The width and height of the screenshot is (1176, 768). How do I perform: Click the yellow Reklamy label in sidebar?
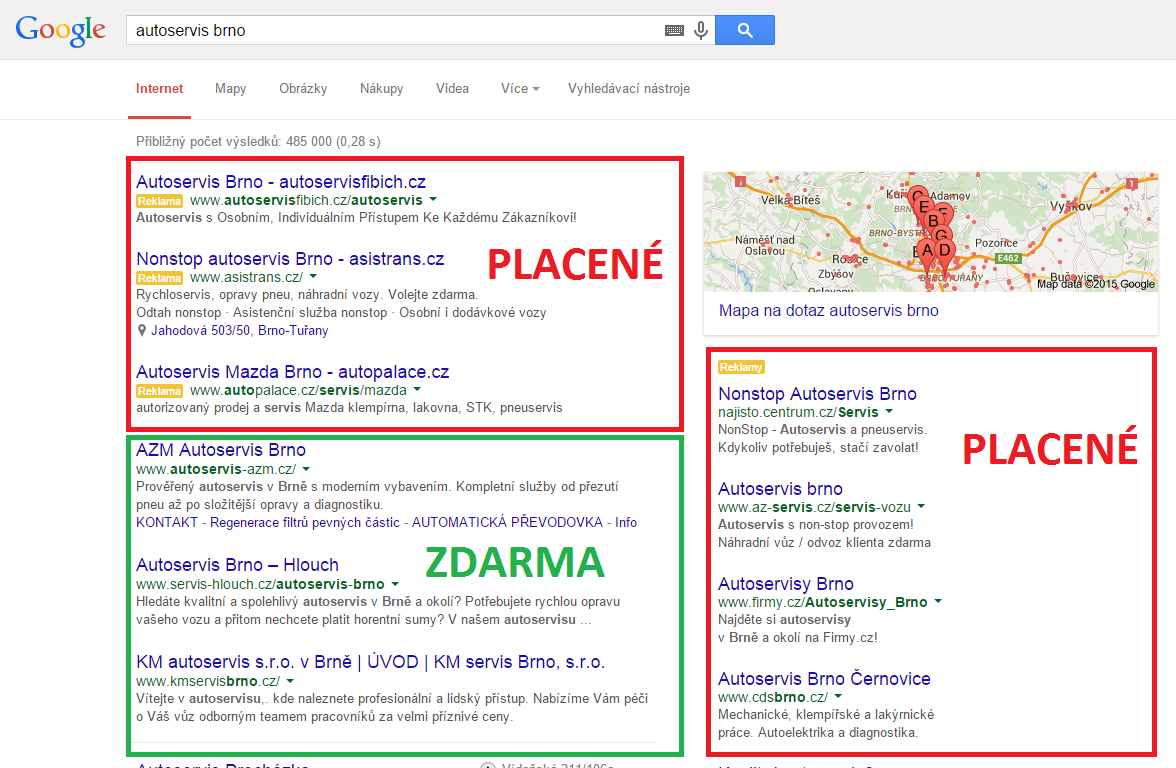point(741,367)
